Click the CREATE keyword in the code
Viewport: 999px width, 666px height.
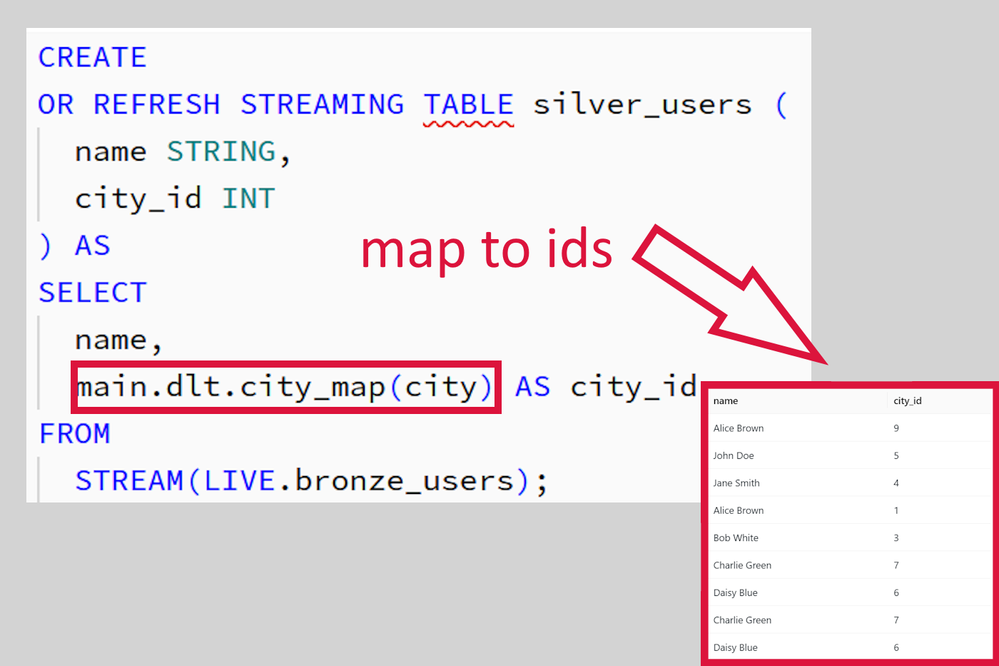click(x=91, y=57)
